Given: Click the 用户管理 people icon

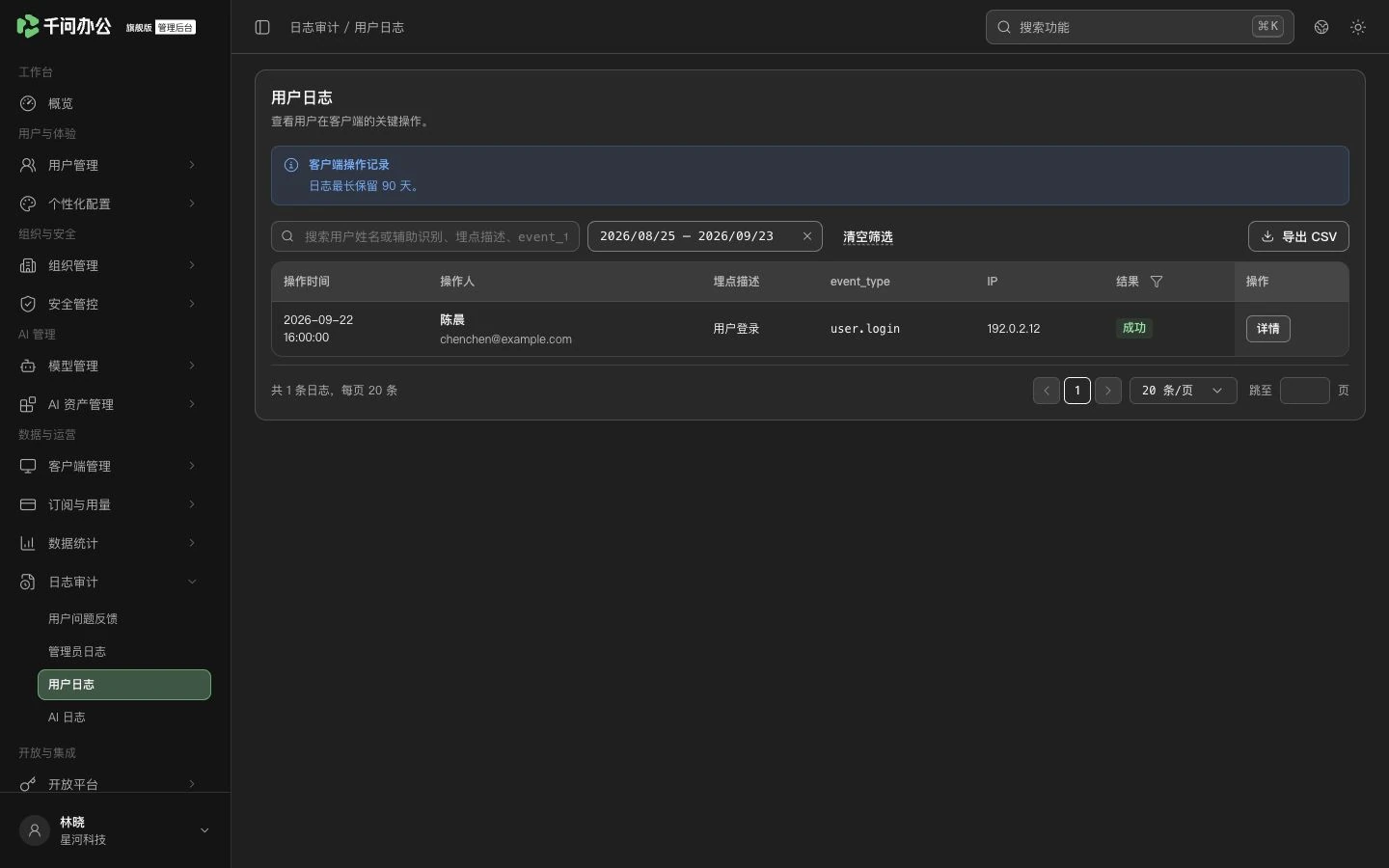Looking at the screenshot, I should coord(28,165).
